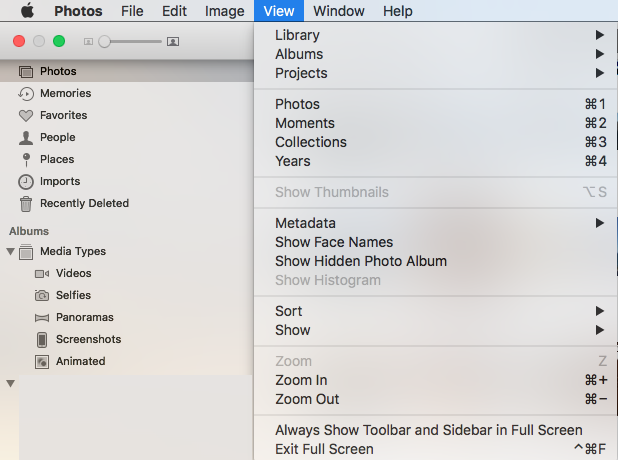Click the small thumbnail zoom icon
Screen dimensions: 618x460
pyautogui.click(x=88, y=41)
